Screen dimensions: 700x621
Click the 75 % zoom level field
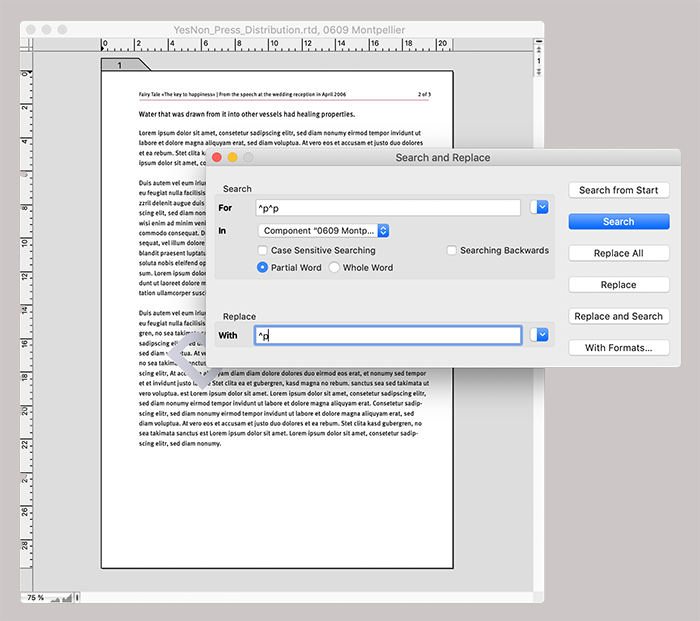click(x=35, y=597)
